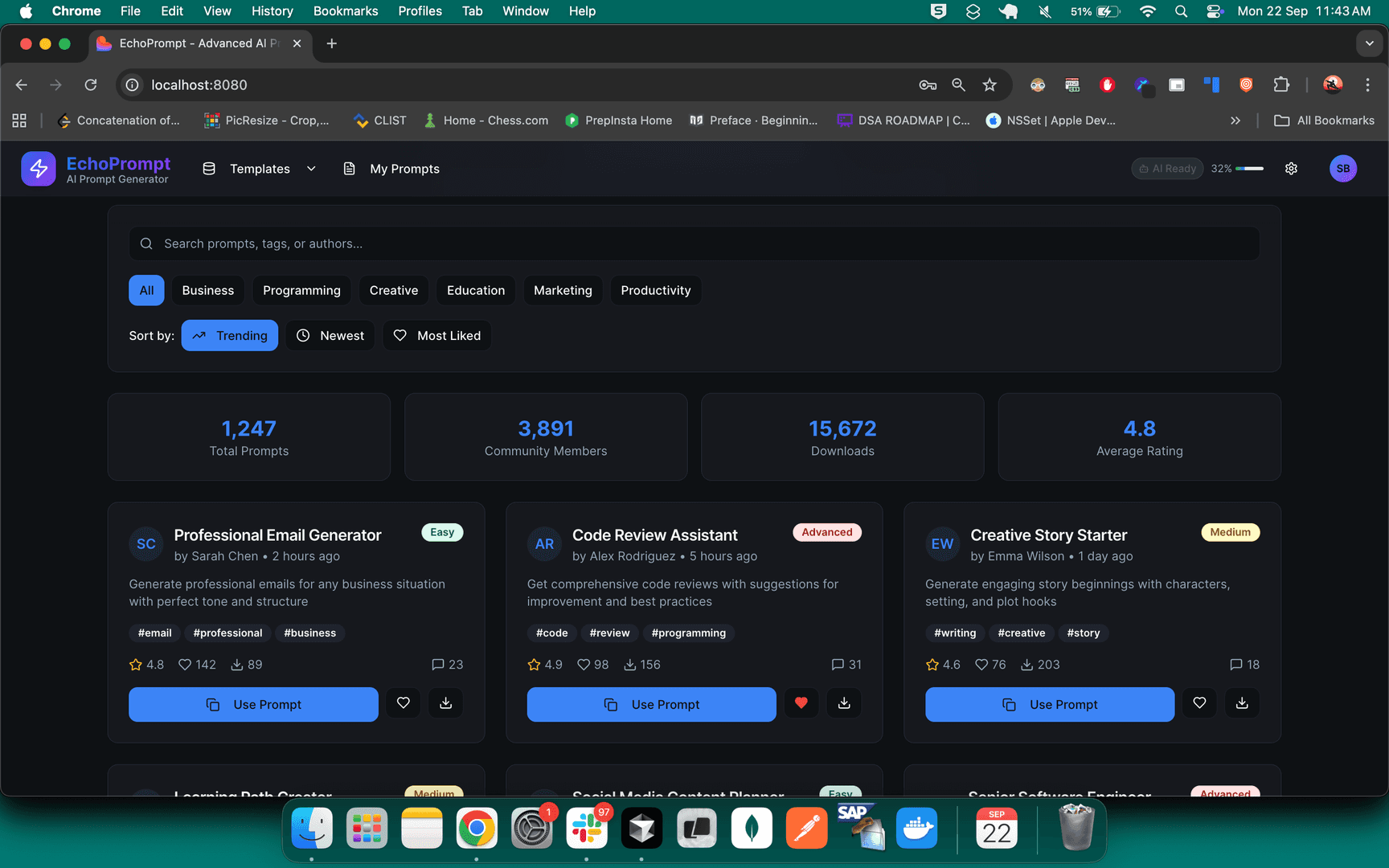
Task: Like the Professional Email Generator prompt
Action: coord(404,703)
